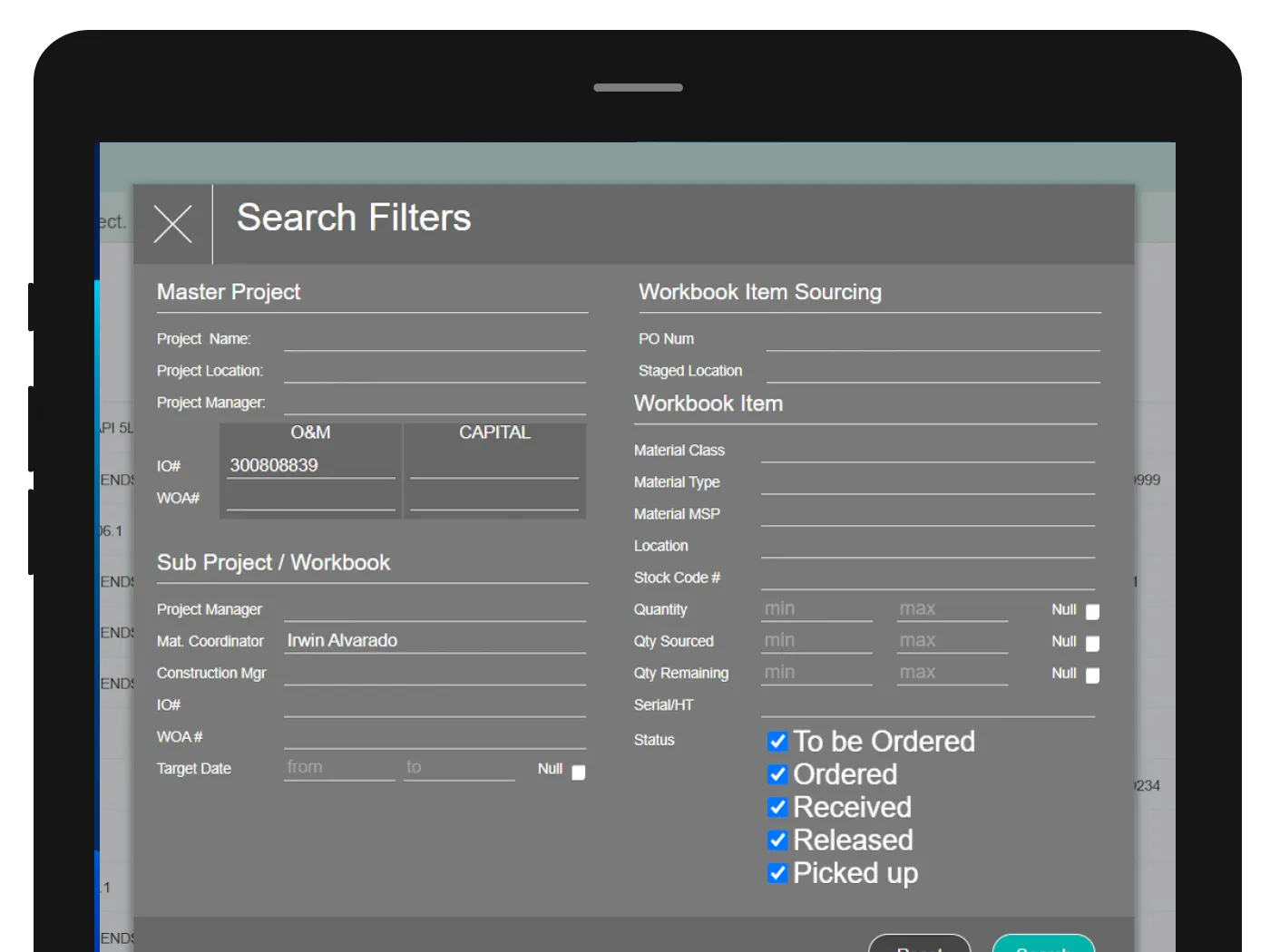The width and height of the screenshot is (1270, 952).
Task: Disable the Received status checkbox
Action: (777, 807)
